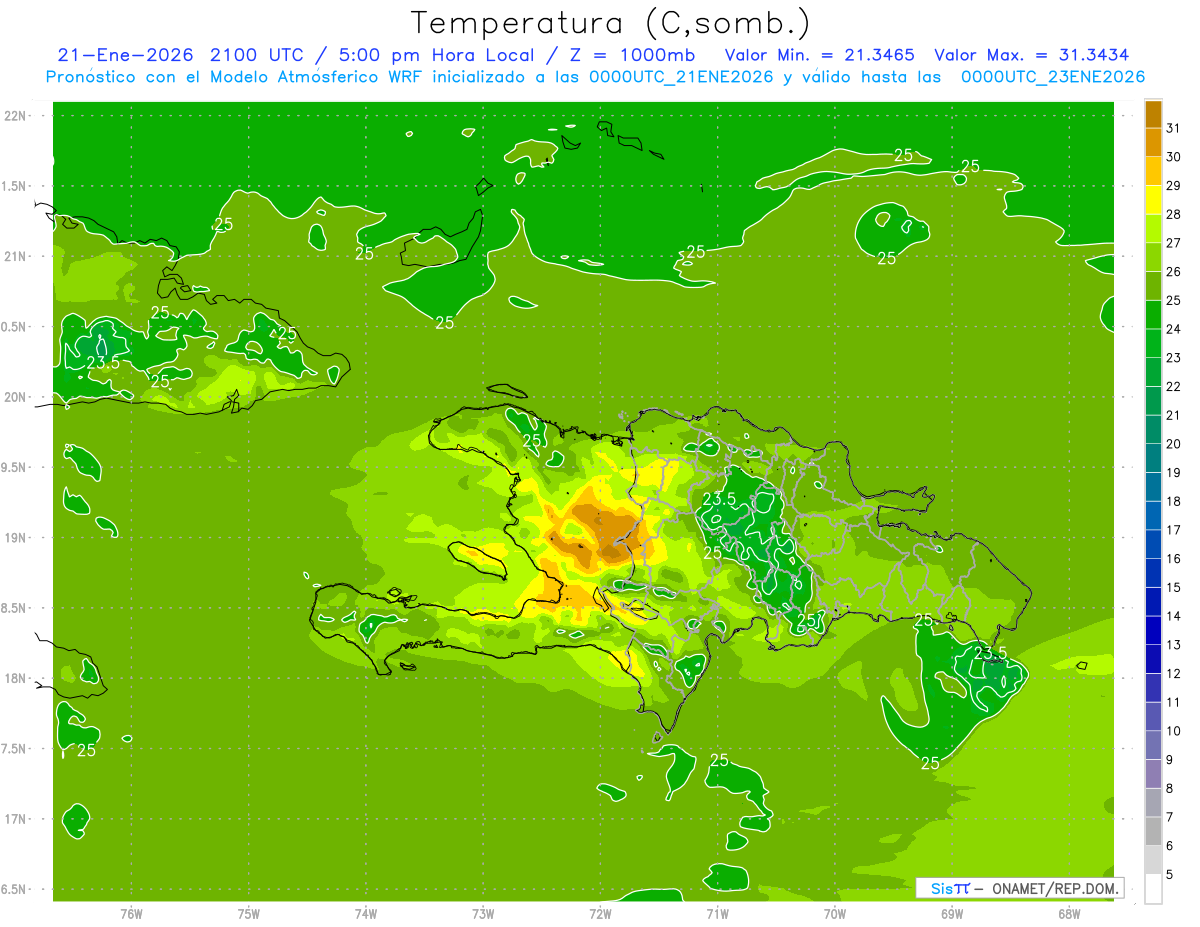Click the '20' legend value
Image resolution: width=1200 pixels, height=927 pixels.
click(1173, 444)
